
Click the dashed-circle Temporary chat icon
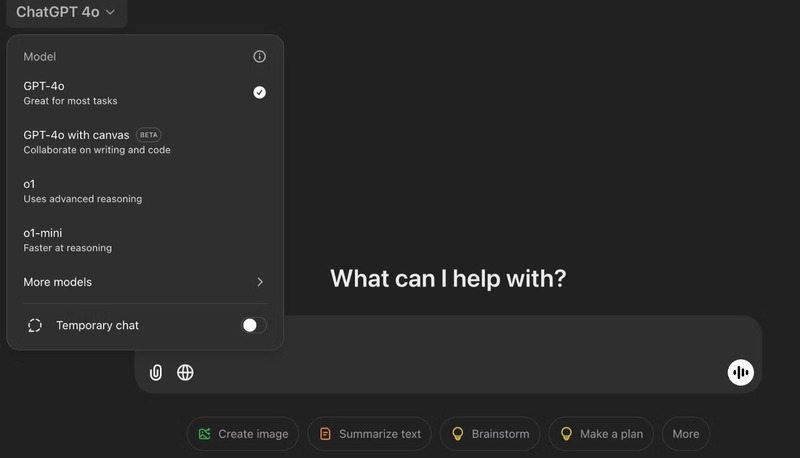pos(35,325)
